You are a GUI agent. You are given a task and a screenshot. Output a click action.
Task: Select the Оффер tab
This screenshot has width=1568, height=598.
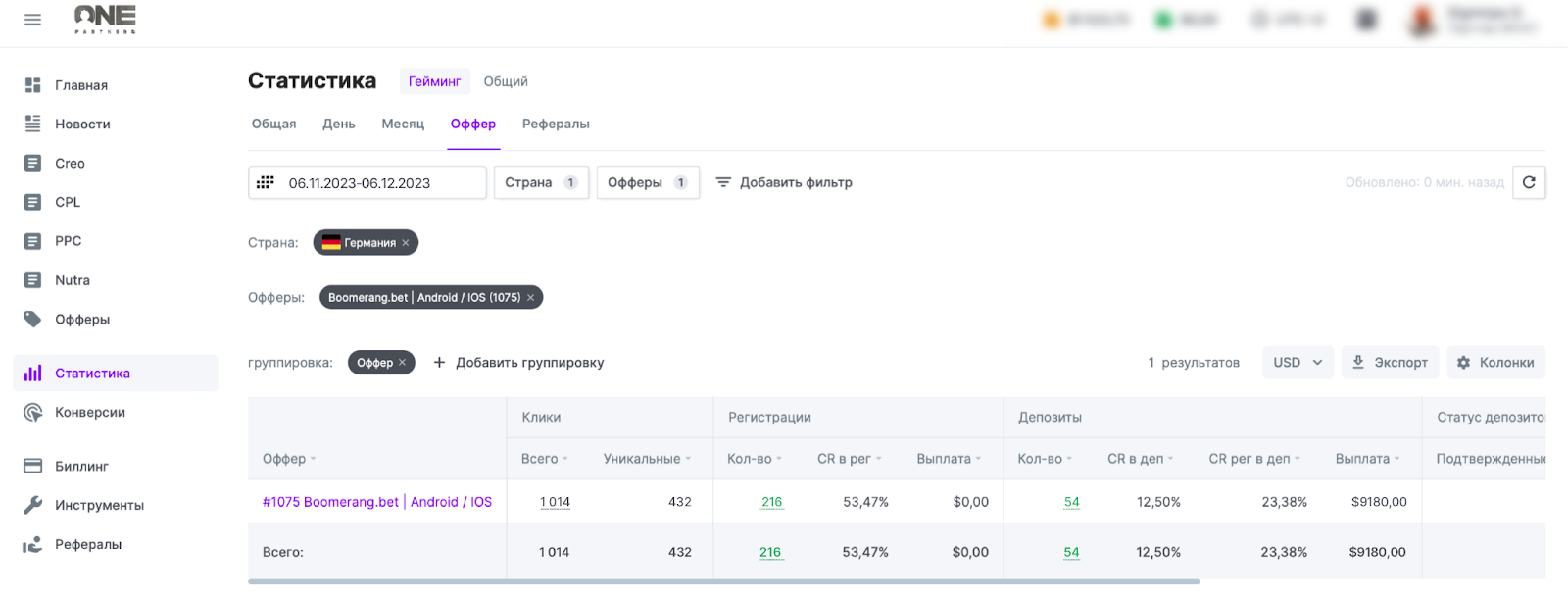point(473,124)
